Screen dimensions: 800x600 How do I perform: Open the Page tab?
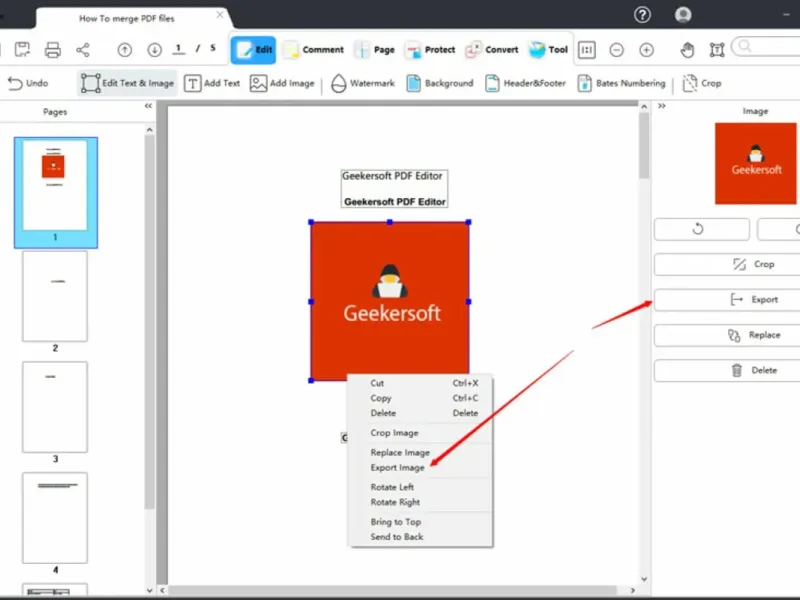[375, 49]
